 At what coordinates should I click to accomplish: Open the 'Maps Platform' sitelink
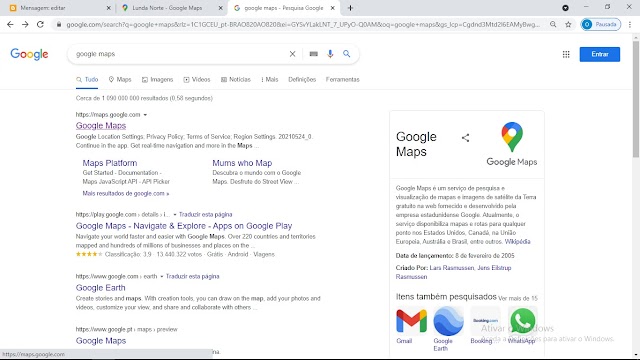coord(110,163)
